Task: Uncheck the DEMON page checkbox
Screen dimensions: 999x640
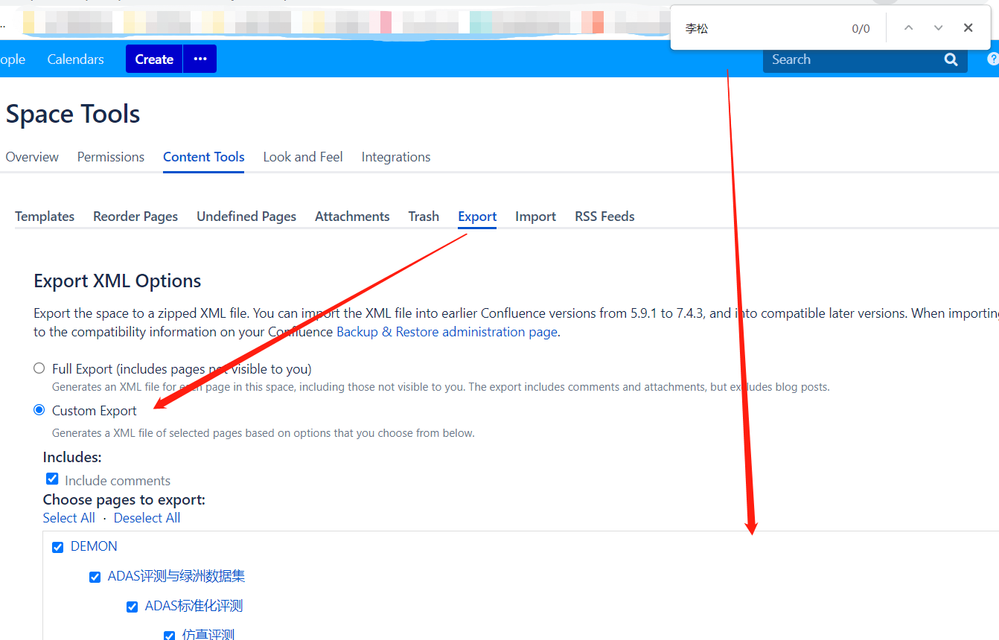Action: (x=58, y=547)
